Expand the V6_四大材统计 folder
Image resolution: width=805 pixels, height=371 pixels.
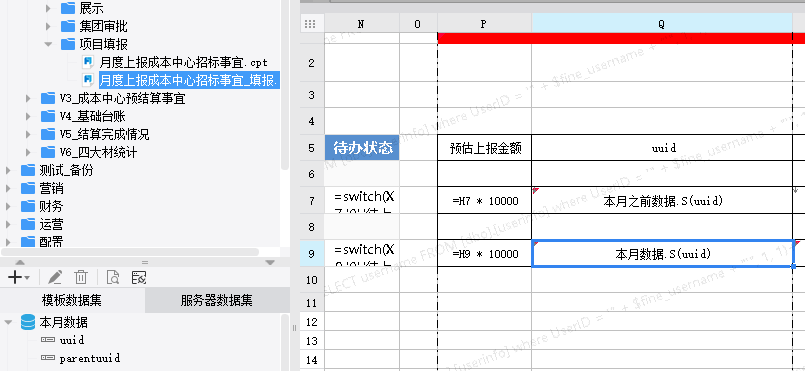tap(28, 152)
